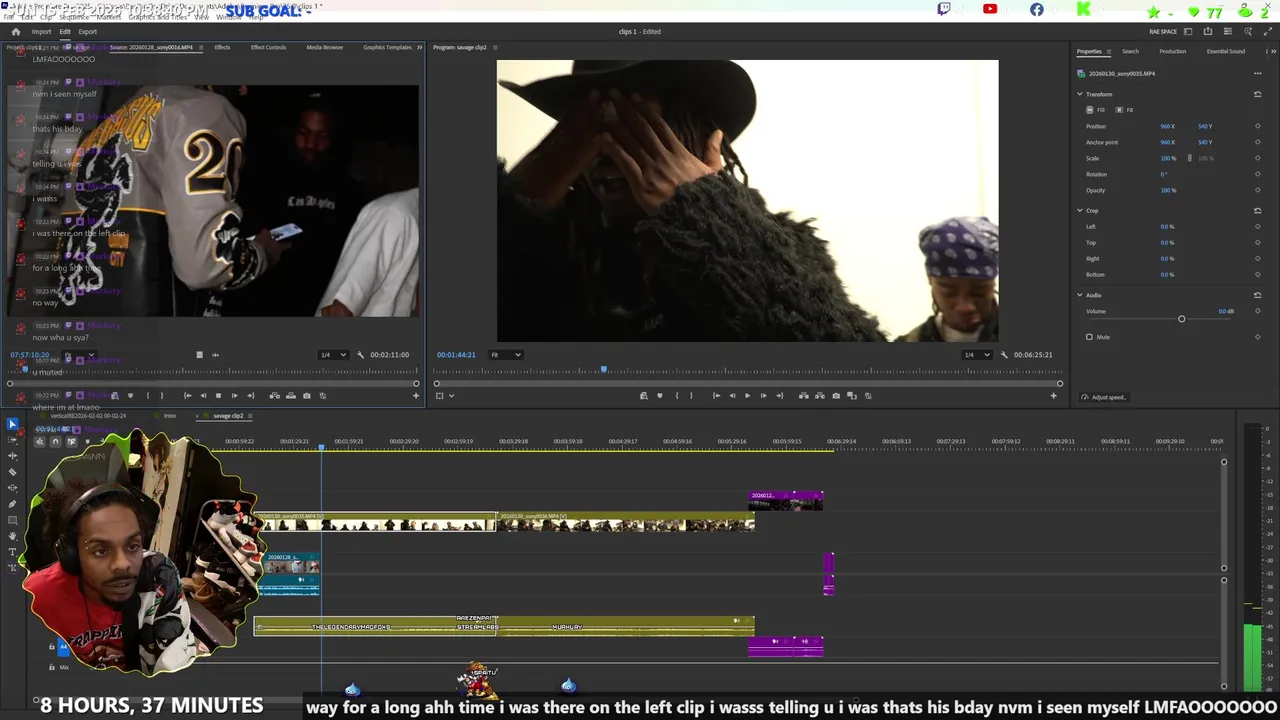Open Quick Export share icon
Image resolution: width=1280 pixels, height=720 pixels.
1208,31
